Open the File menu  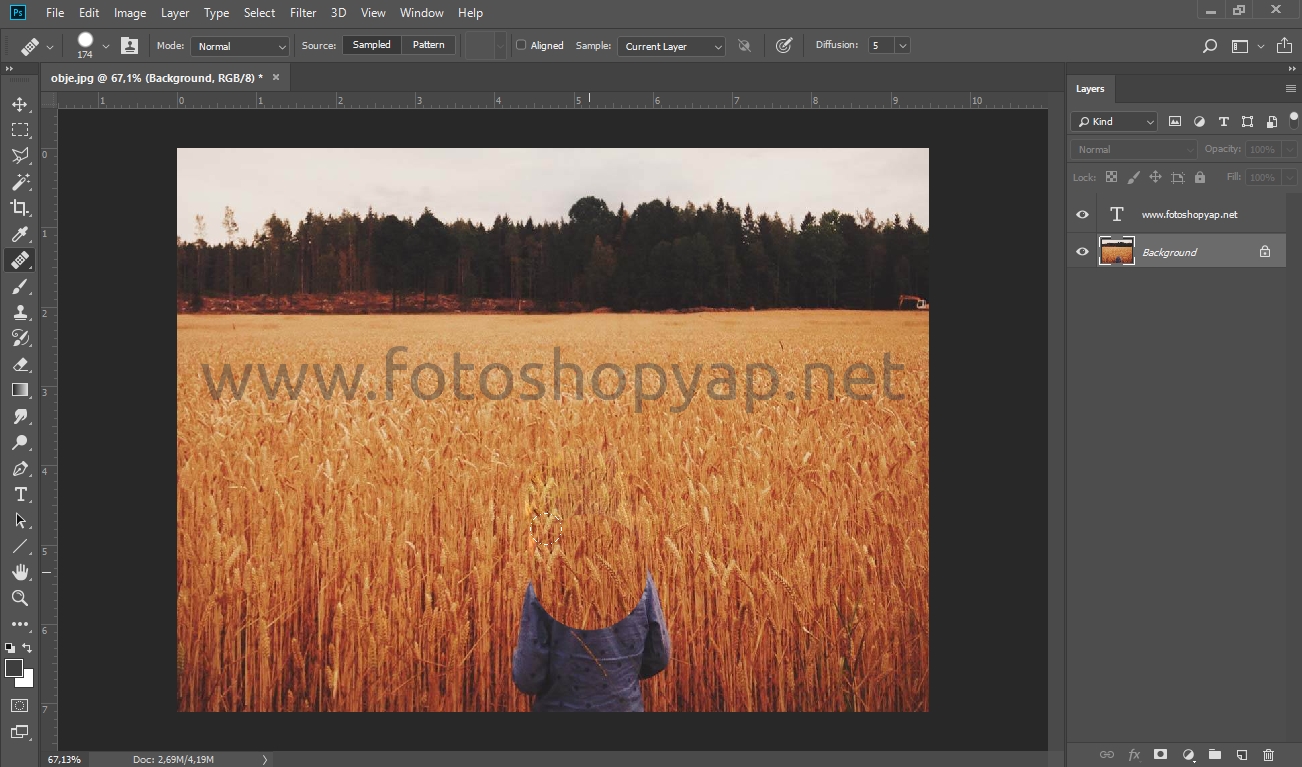pyautogui.click(x=55, y=13)
